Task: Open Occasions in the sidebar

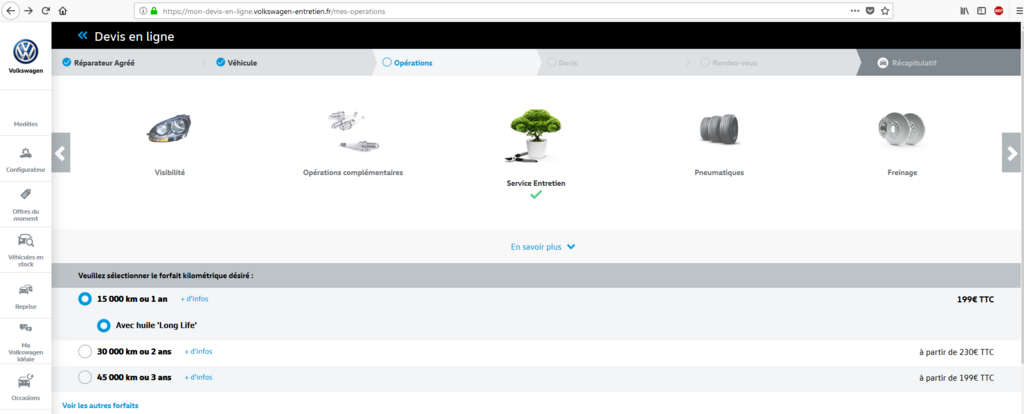Action: coord(25,389)
